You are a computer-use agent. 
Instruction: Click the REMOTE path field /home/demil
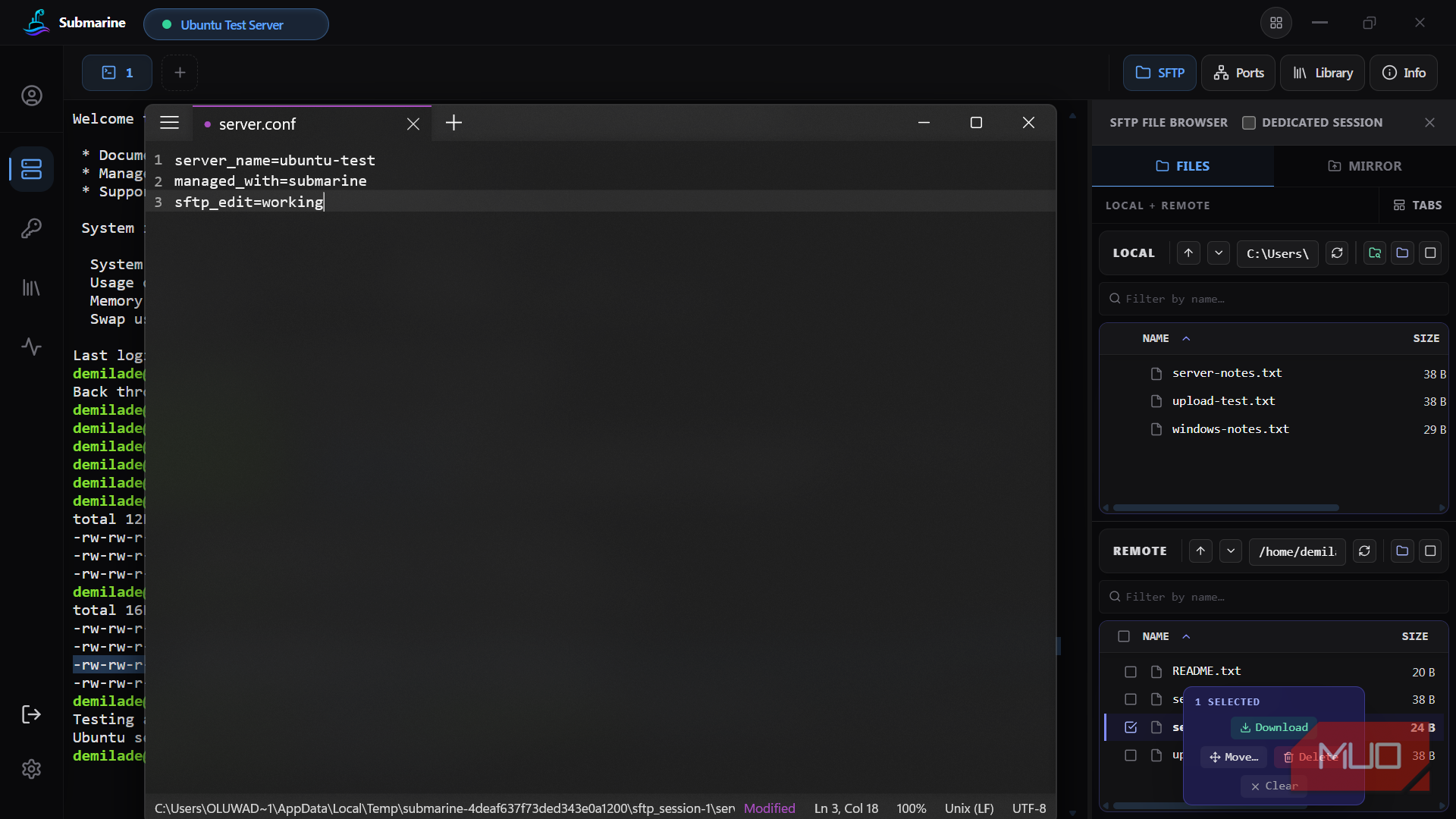1298,551
